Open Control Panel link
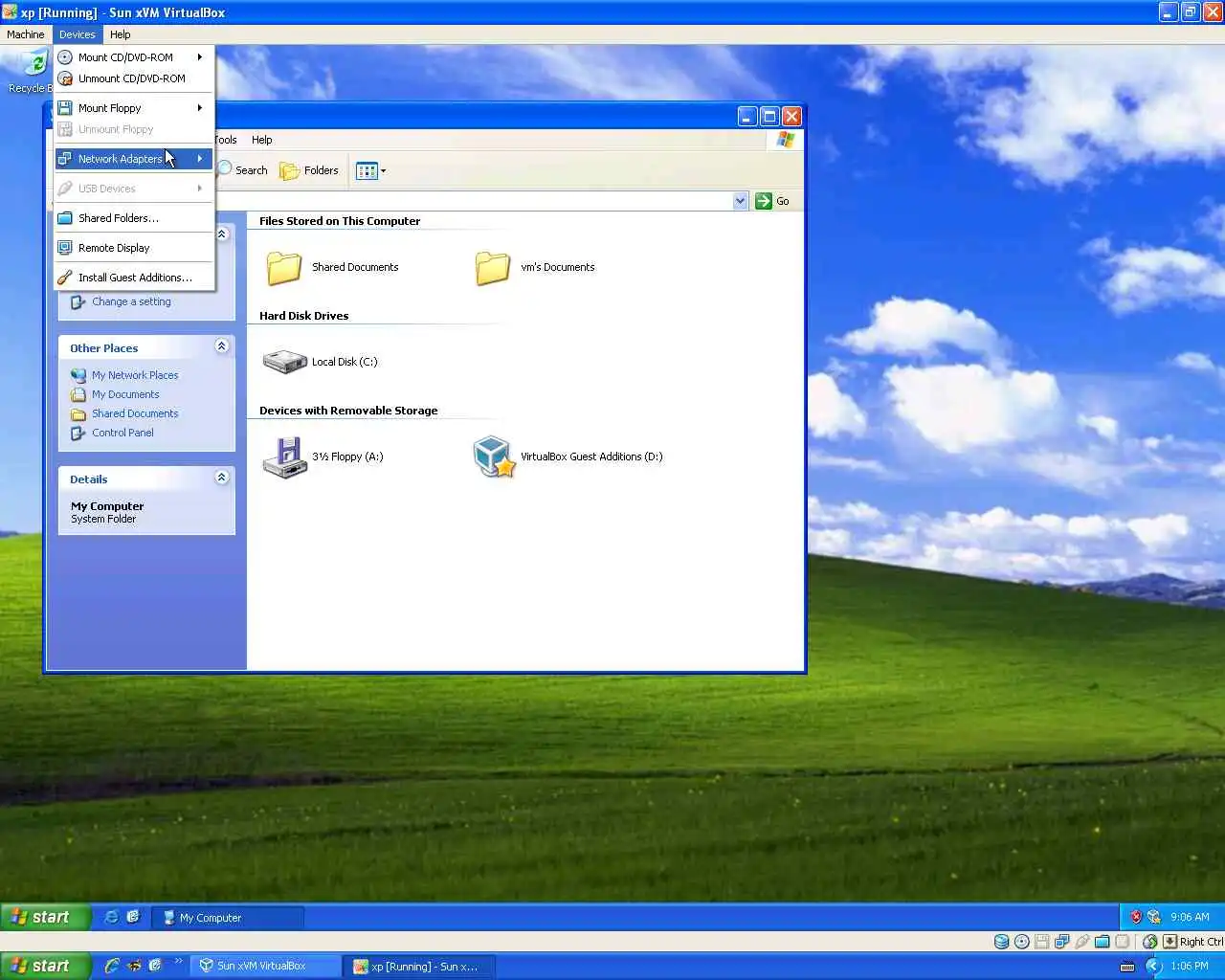This screenshot has width=1225, height=980. [122, 433]
